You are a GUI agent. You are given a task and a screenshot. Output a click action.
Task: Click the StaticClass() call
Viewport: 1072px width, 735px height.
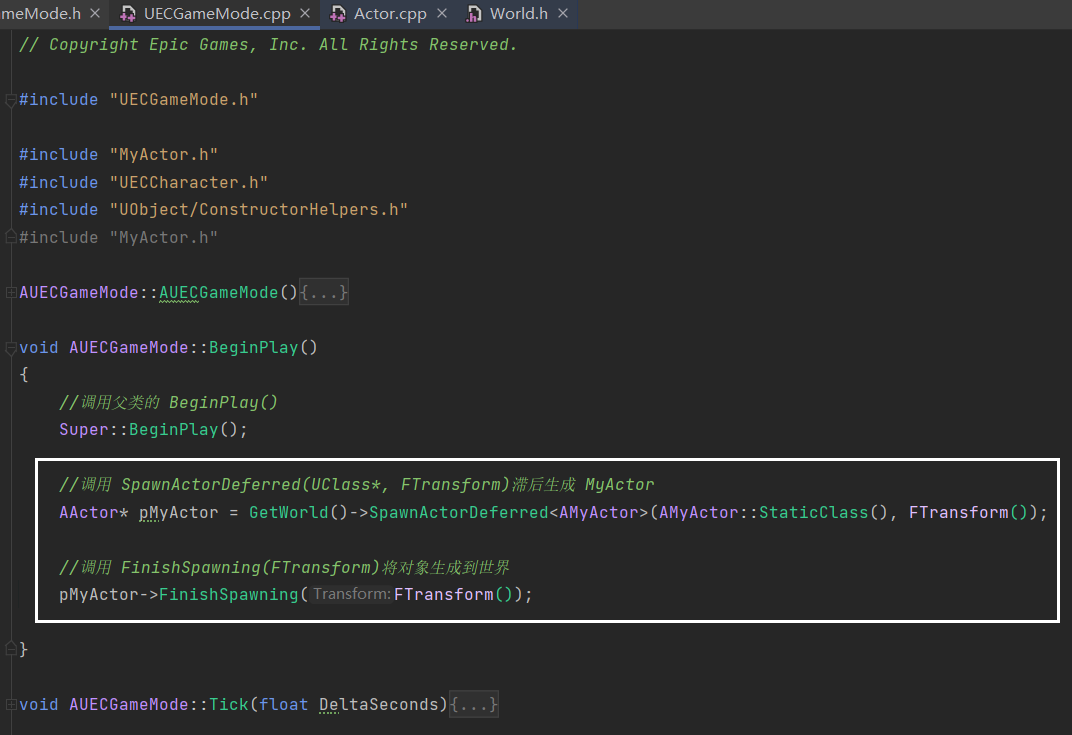click(822, 512)
